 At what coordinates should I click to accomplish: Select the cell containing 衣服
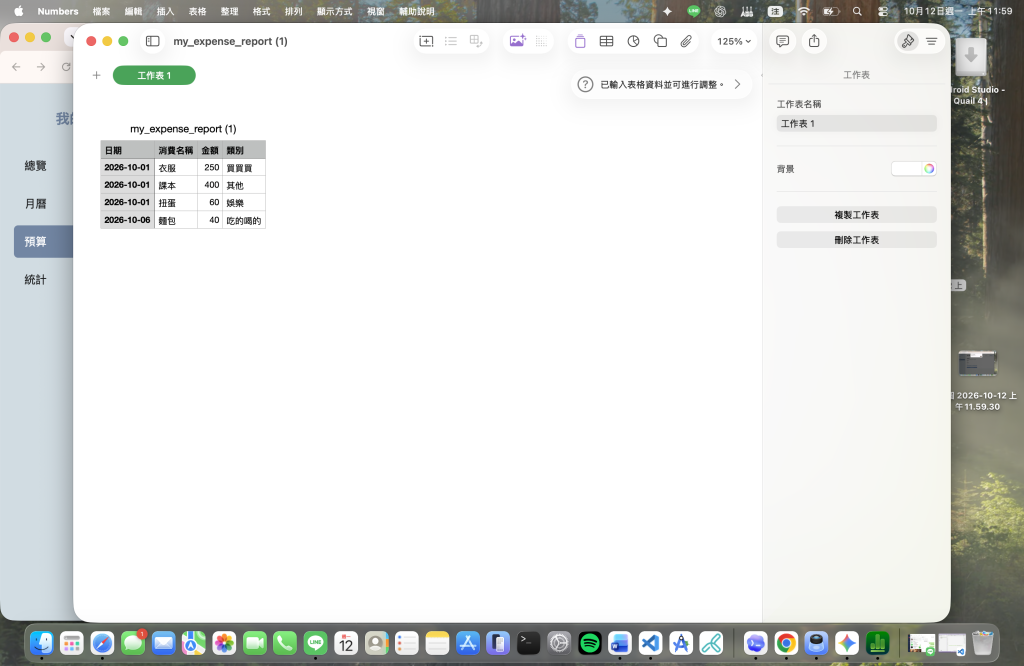(x=176, y=168)
